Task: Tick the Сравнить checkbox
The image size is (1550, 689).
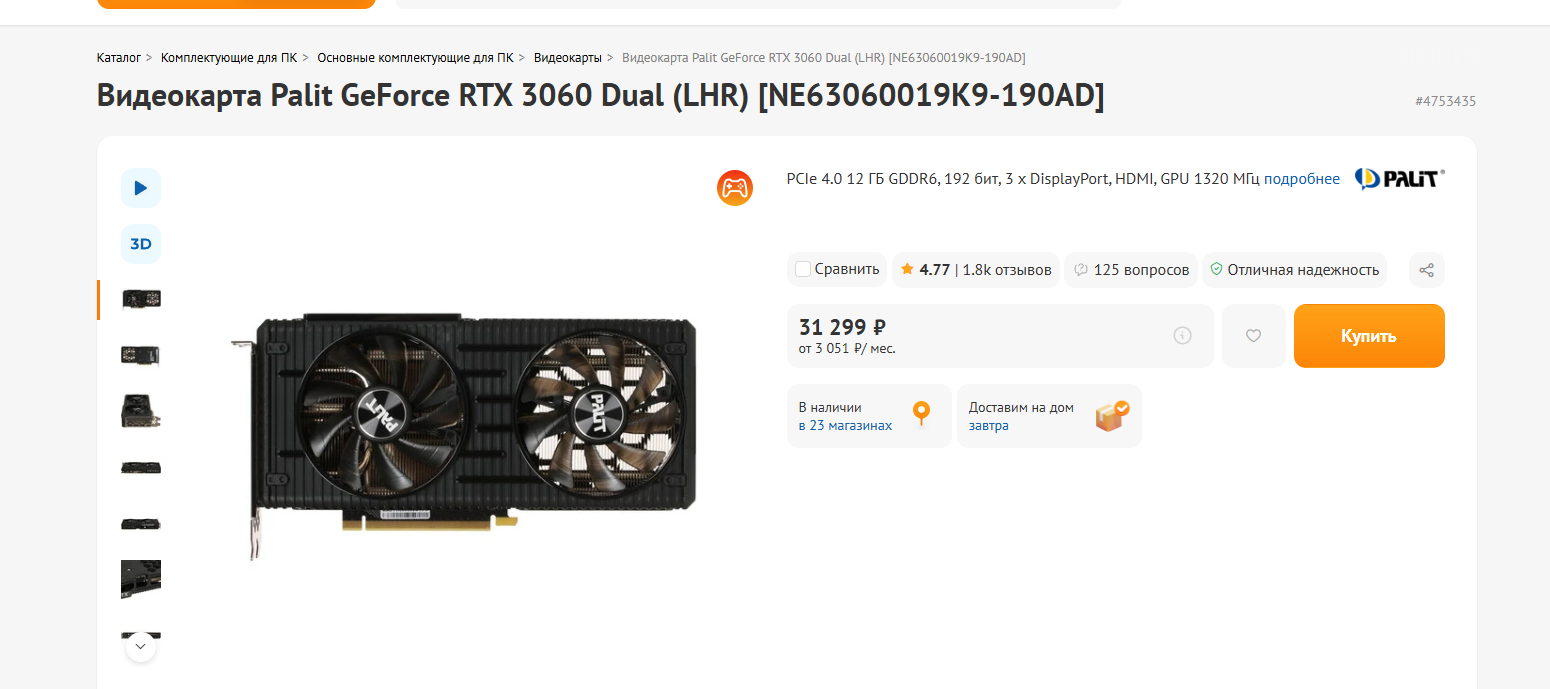Action: pyautogui.click(x=803, y=269)
